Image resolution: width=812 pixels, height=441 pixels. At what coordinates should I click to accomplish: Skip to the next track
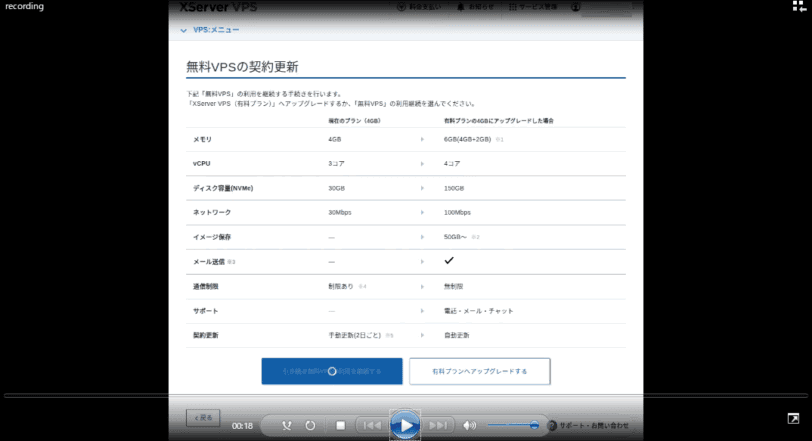(438, 425)
